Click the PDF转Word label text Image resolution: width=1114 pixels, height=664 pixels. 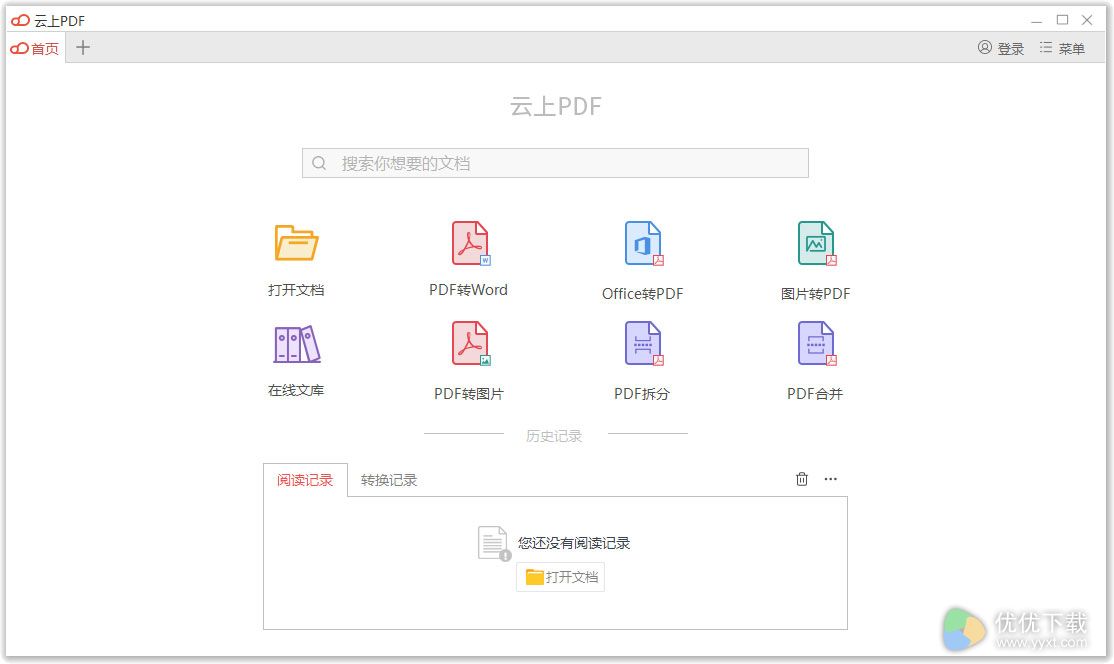(468, 290)
